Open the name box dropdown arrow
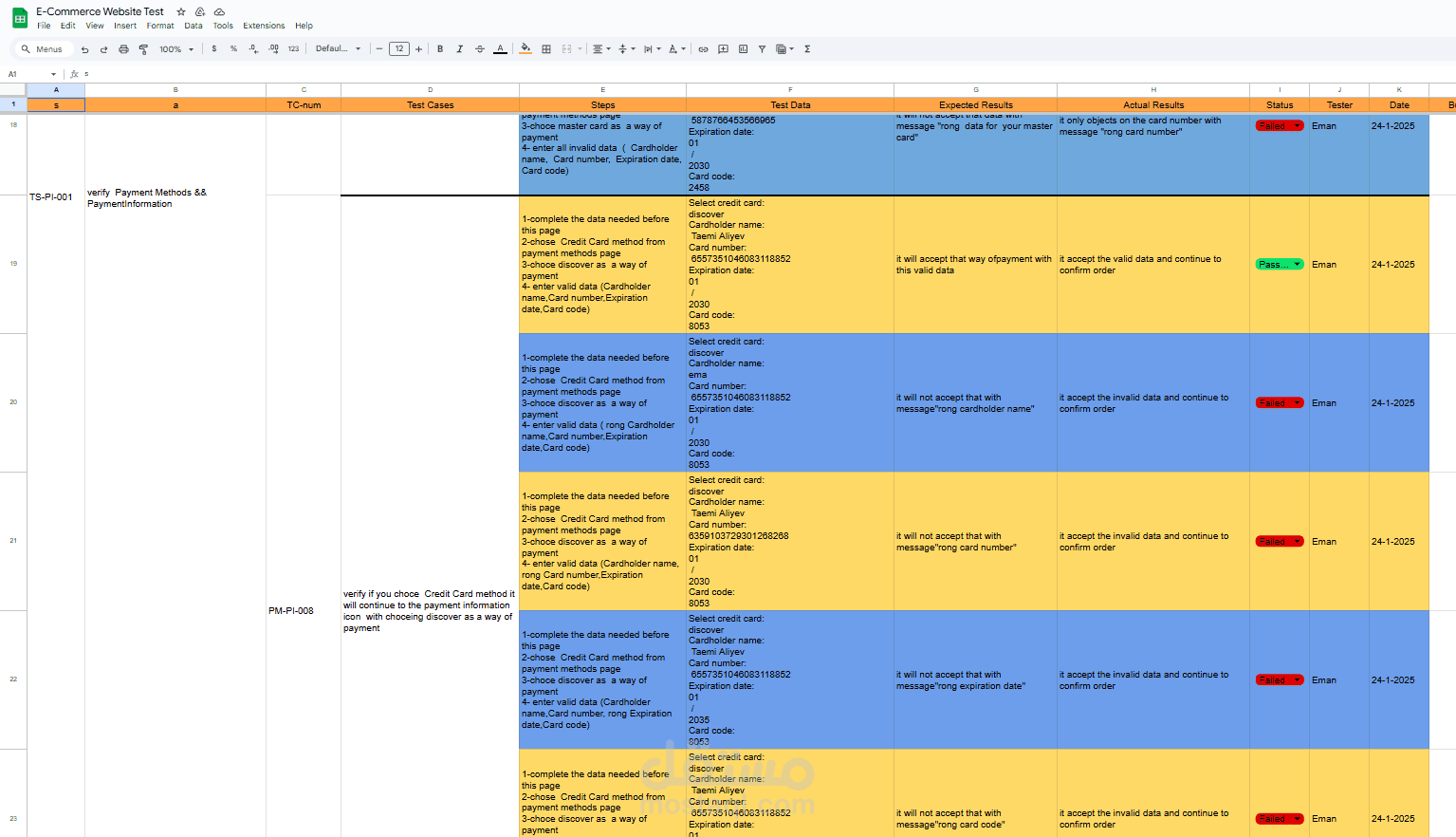Image resolution: width=1456 pixels, height=837 pixels. click(53, 74)
